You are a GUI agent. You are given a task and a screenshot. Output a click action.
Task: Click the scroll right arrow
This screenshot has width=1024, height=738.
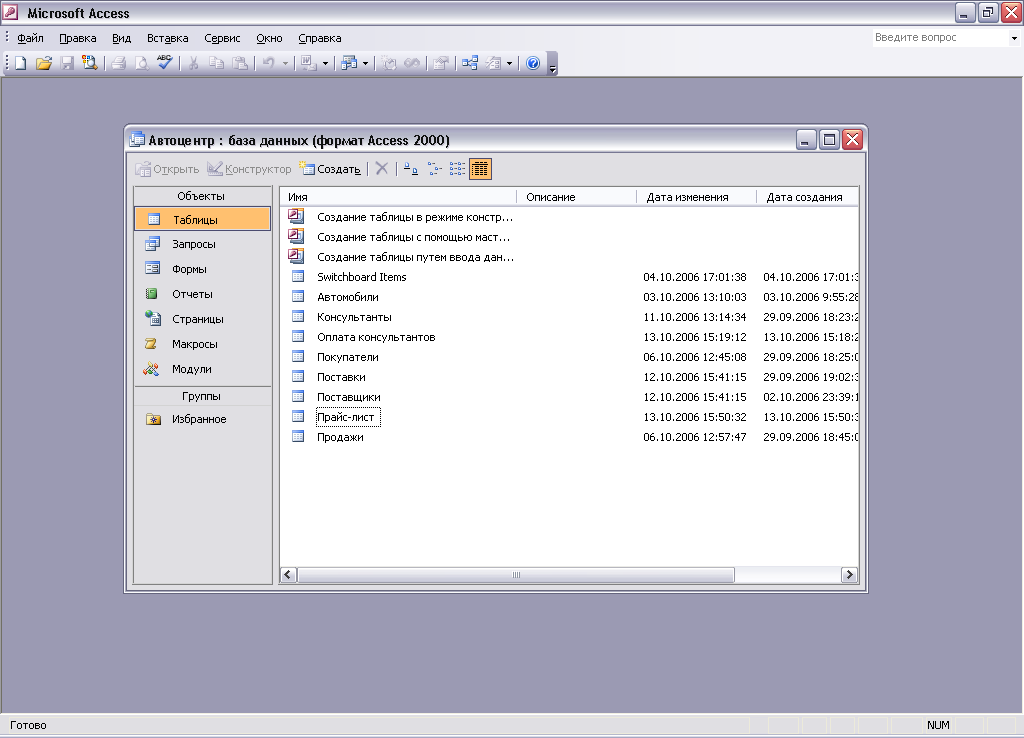(x=849, y=575)
